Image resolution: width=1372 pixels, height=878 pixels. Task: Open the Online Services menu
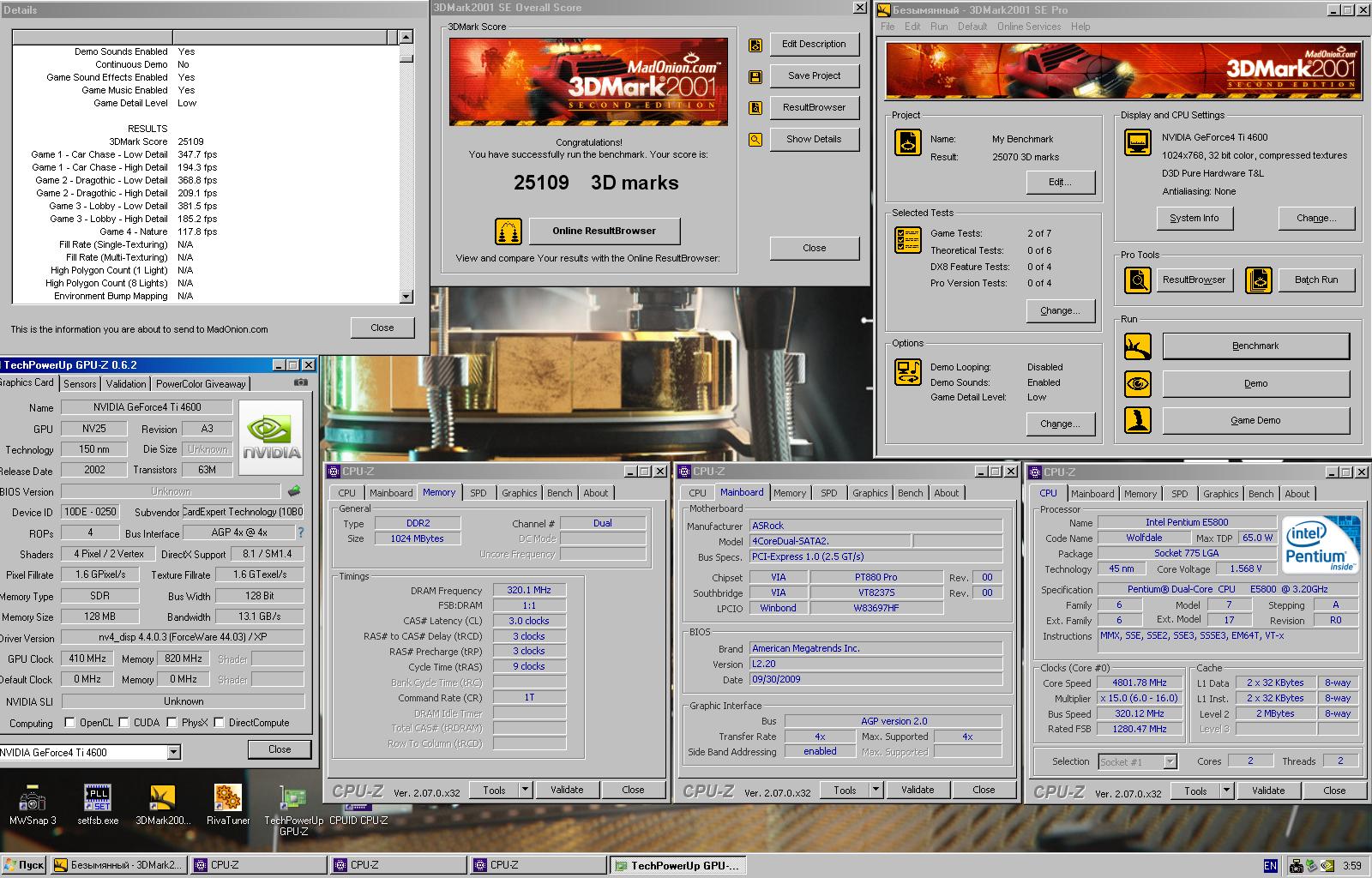1029,27
